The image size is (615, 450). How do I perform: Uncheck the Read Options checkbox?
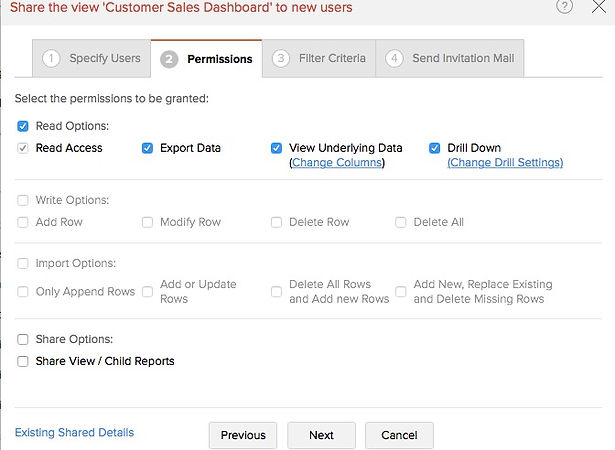pyautogui.click(x=23, y=126)
